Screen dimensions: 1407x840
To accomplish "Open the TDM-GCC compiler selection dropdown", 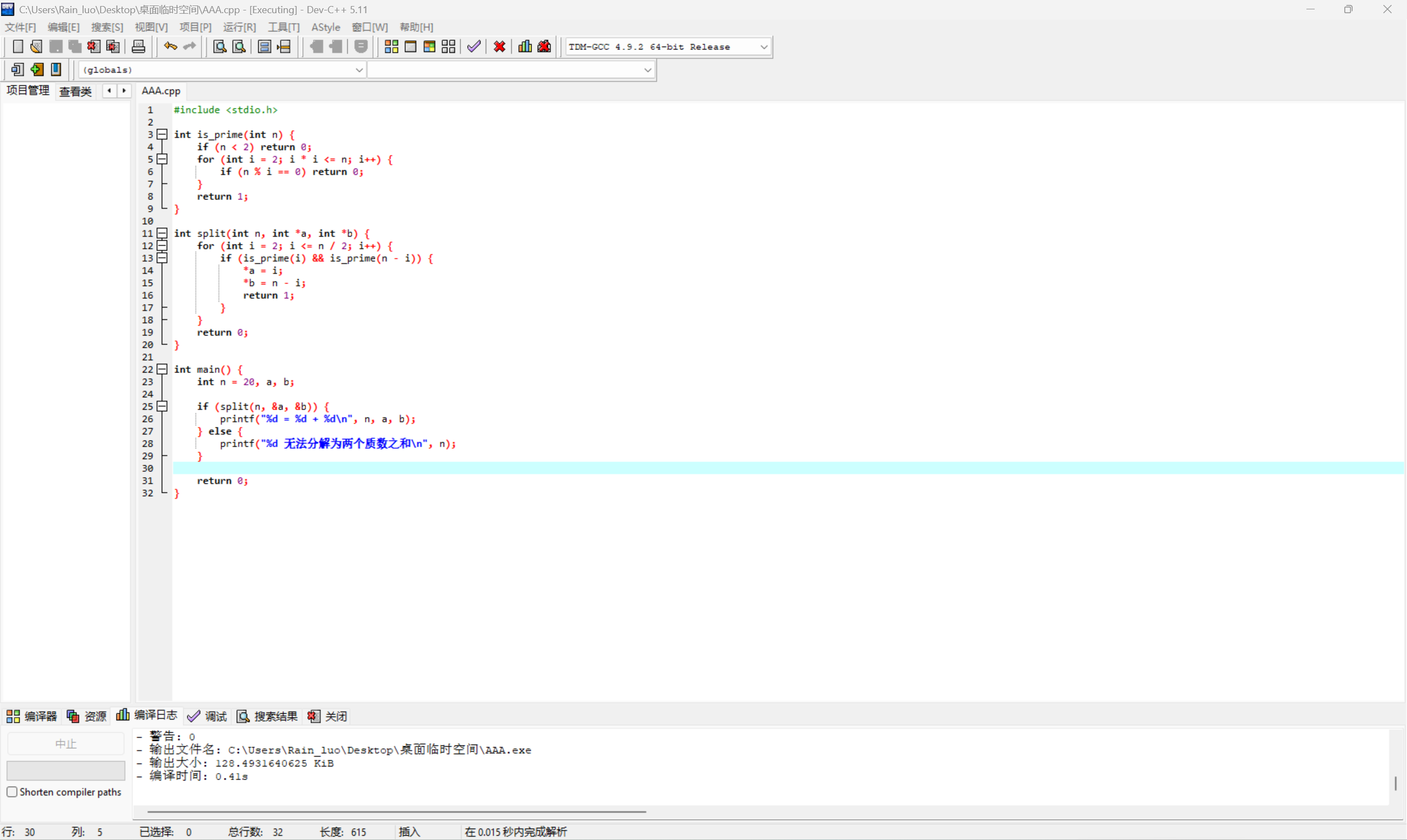I will [764, 47].
